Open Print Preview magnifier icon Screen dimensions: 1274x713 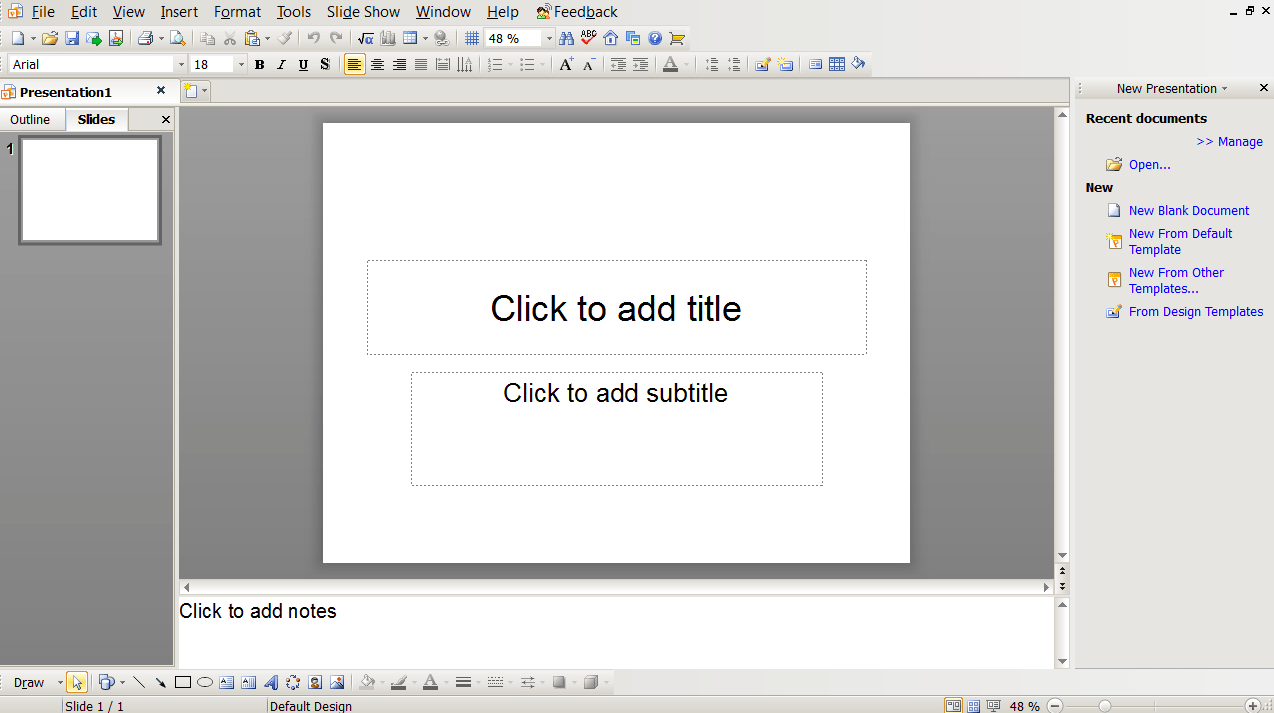(177, 38)
